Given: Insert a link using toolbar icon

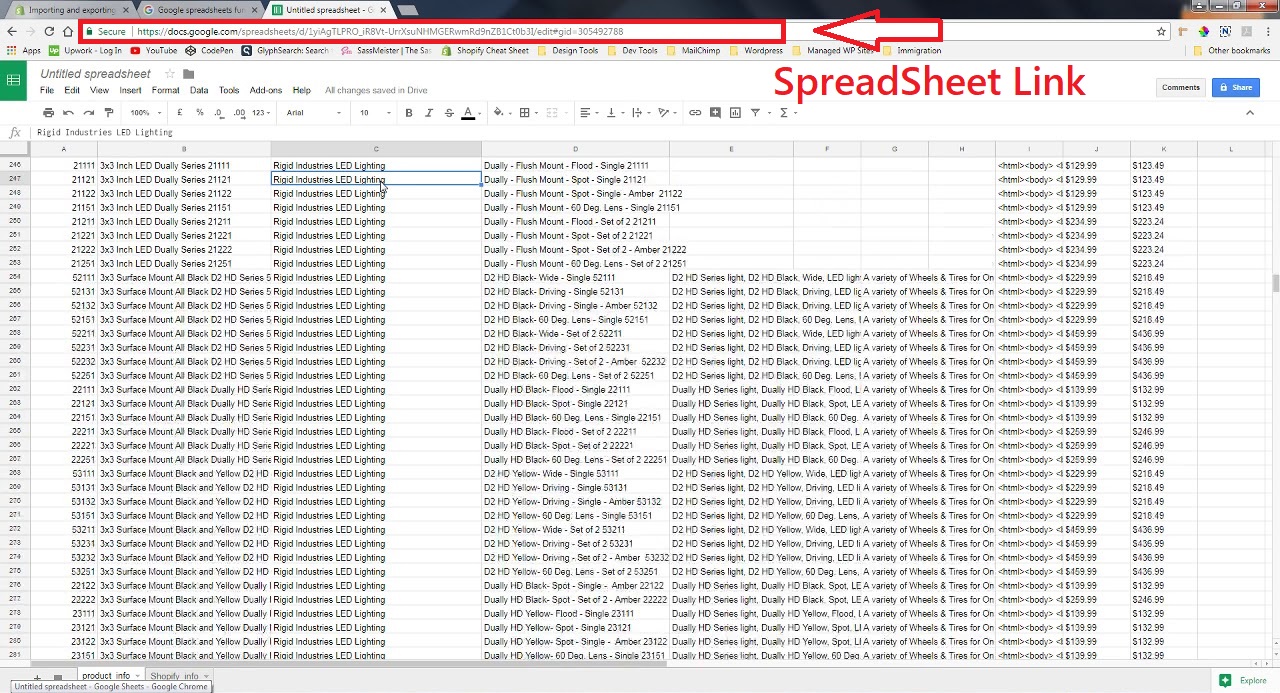Looking at the screenshot, I should click(695, 113).
